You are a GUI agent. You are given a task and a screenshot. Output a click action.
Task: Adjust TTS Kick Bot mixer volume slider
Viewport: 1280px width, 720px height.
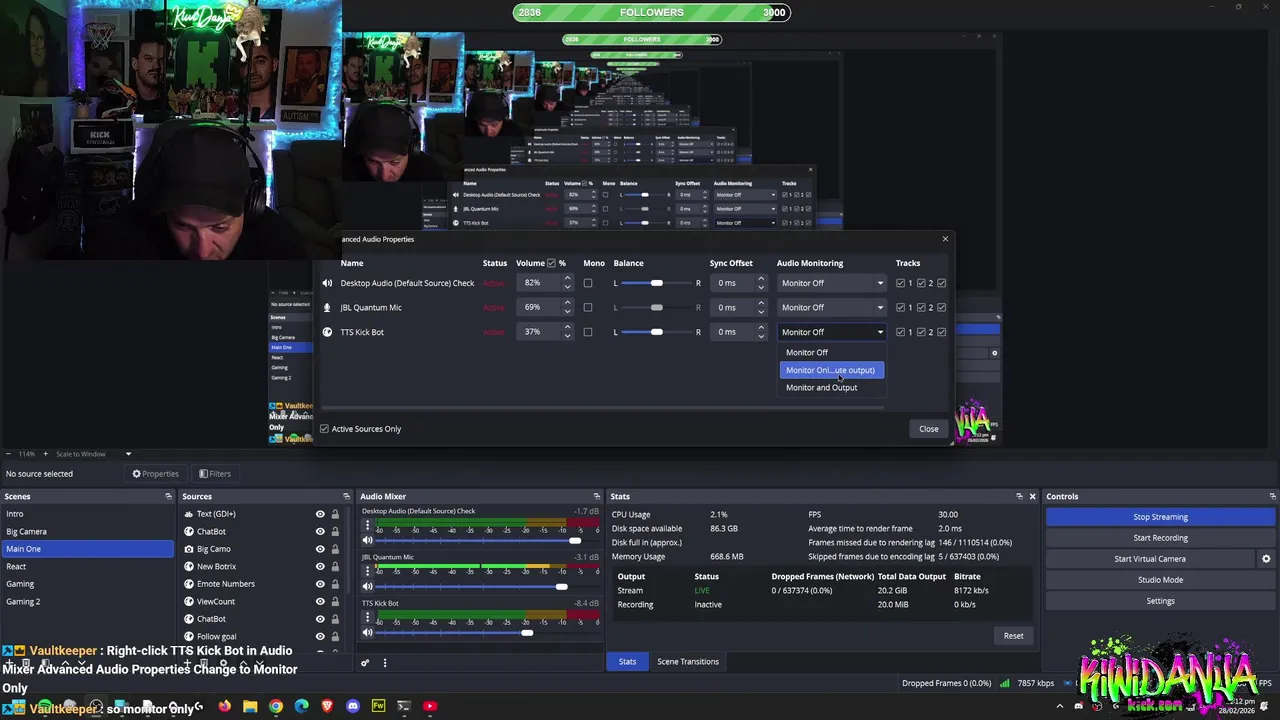tap(487, 632)
